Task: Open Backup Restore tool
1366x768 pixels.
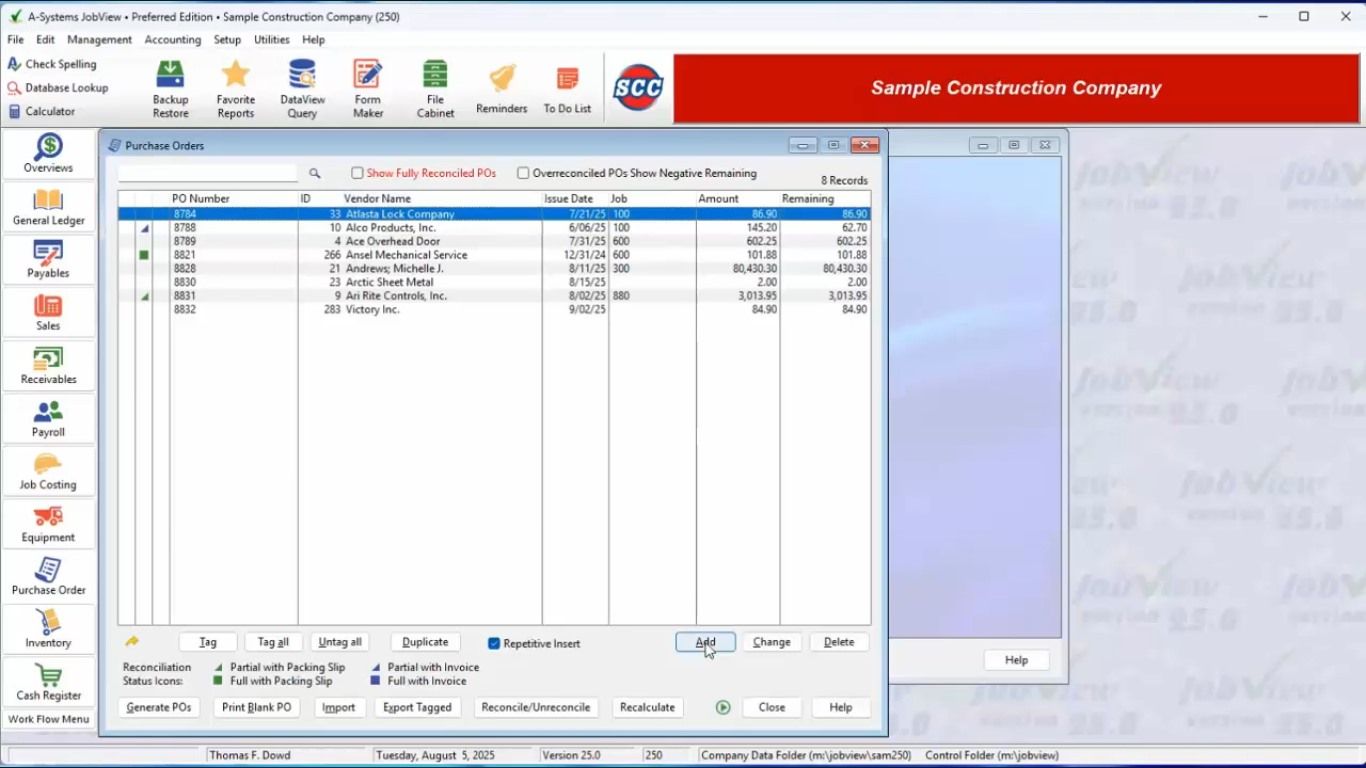Action: coord(170,88)
